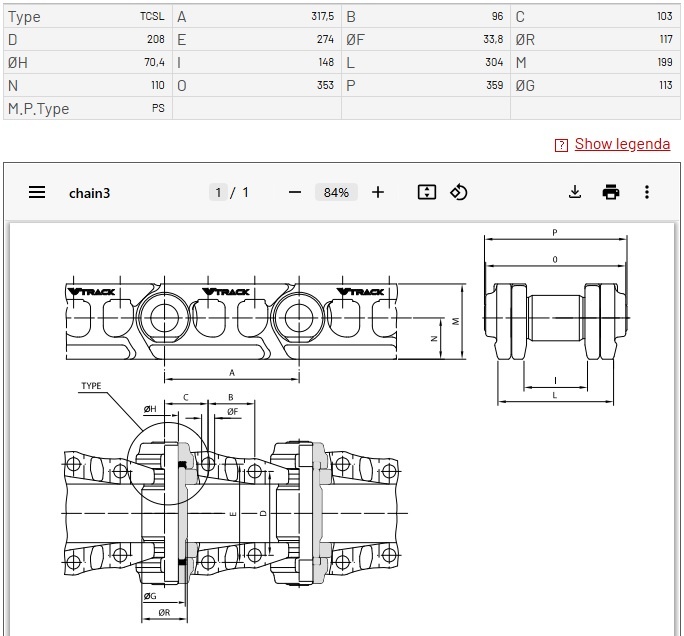Select the M.P.Type PS table cell
Viewport: 684px width, 636px height.
87,108
